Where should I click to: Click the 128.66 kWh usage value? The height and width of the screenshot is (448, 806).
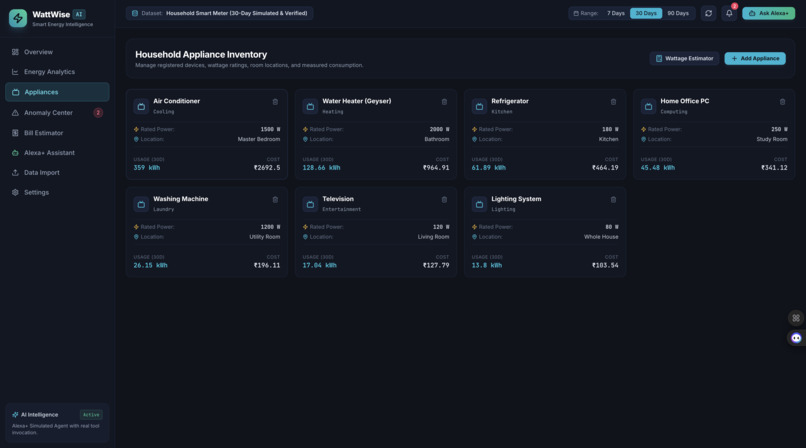[x=321, y=167]
